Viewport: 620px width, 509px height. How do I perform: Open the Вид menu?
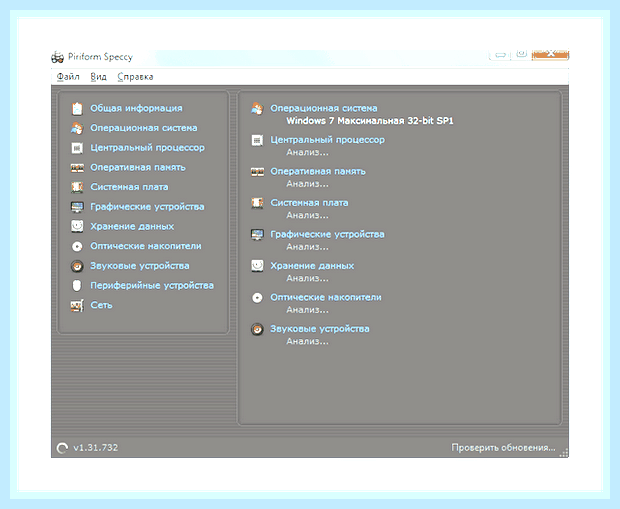pyautogui.click(x=98, y=77)
